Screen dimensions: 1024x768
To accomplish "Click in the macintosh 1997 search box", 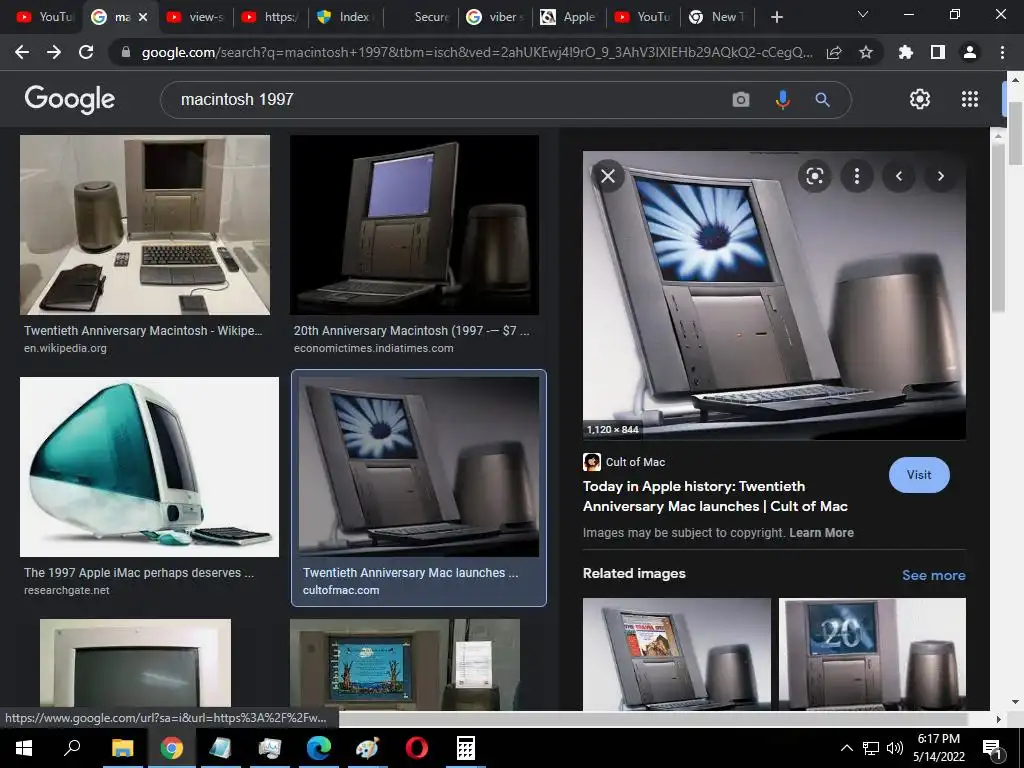I will click(444, 99).
